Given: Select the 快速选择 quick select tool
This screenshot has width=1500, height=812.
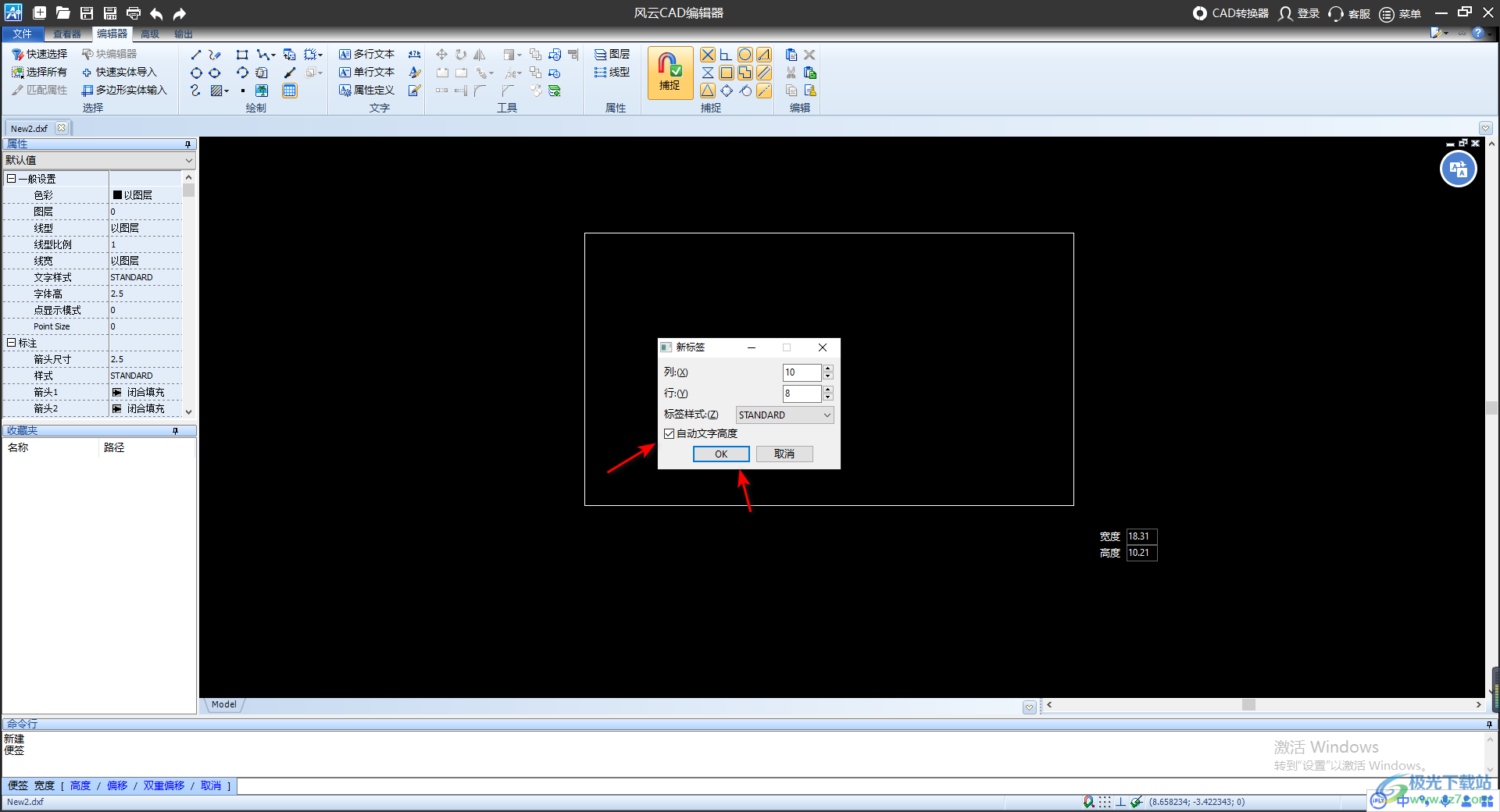Looking at the screenshot, I should pos(40,54).
